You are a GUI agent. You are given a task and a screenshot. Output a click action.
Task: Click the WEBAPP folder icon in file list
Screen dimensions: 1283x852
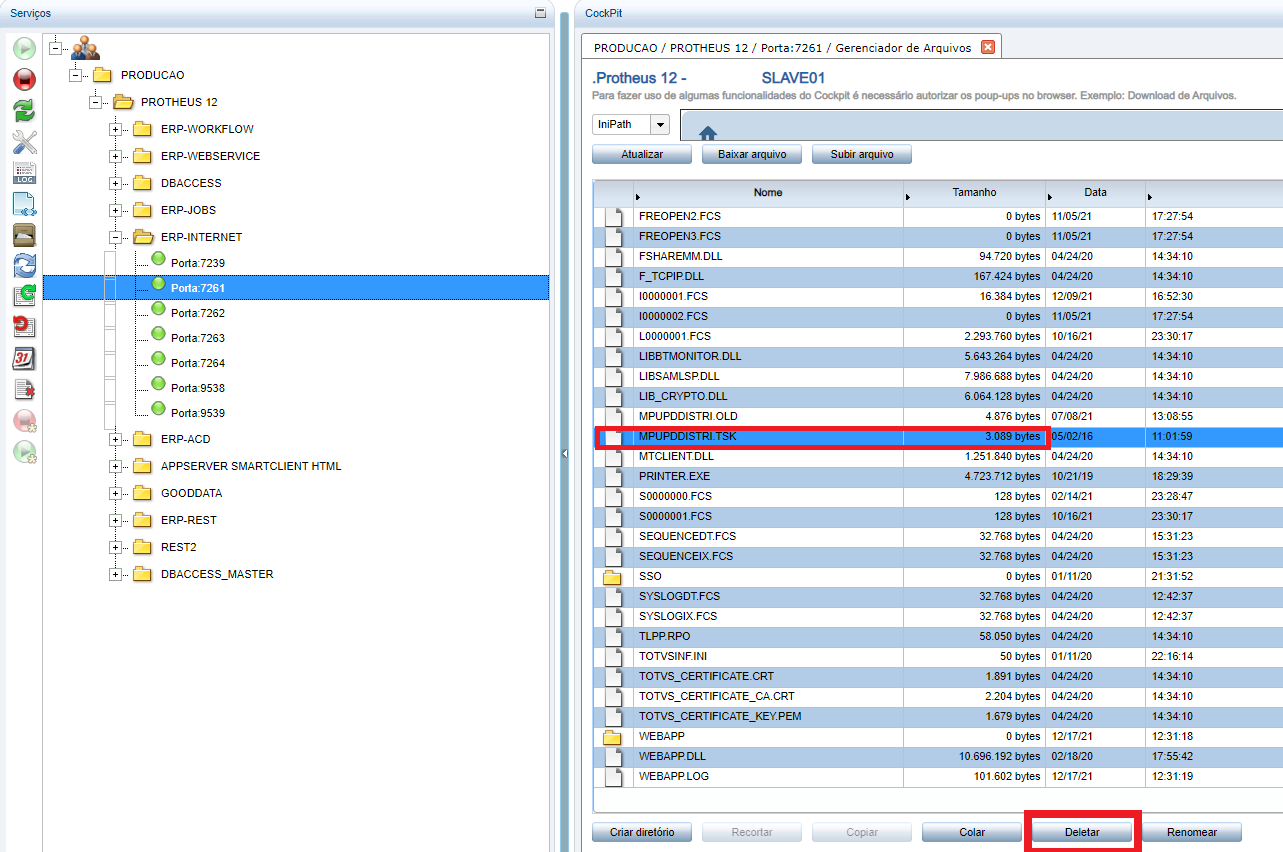pyautogui.click(x=612, y=737)
